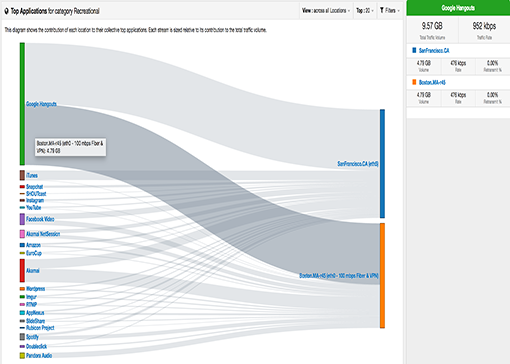Select the RTMP application label
Viewport: 510px width, 364px height.
[31, 304]
